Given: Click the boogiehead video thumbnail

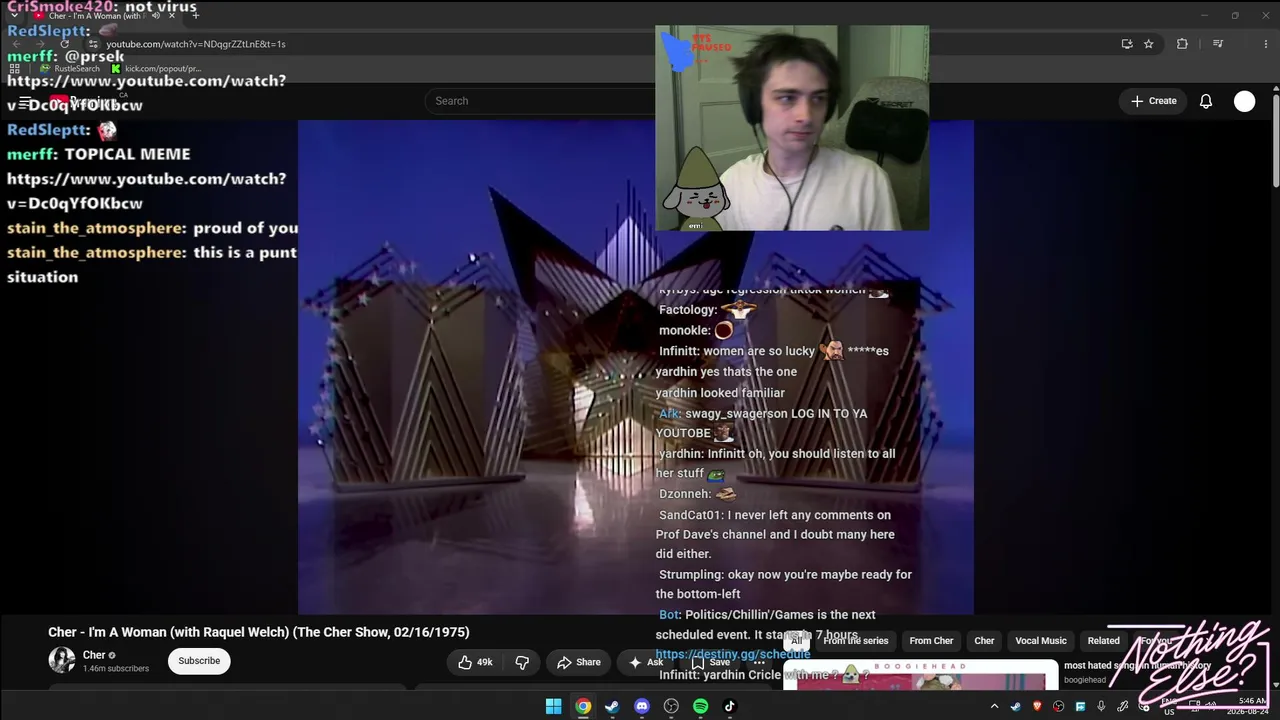Looking at the screenshot, I should point(920,675).
